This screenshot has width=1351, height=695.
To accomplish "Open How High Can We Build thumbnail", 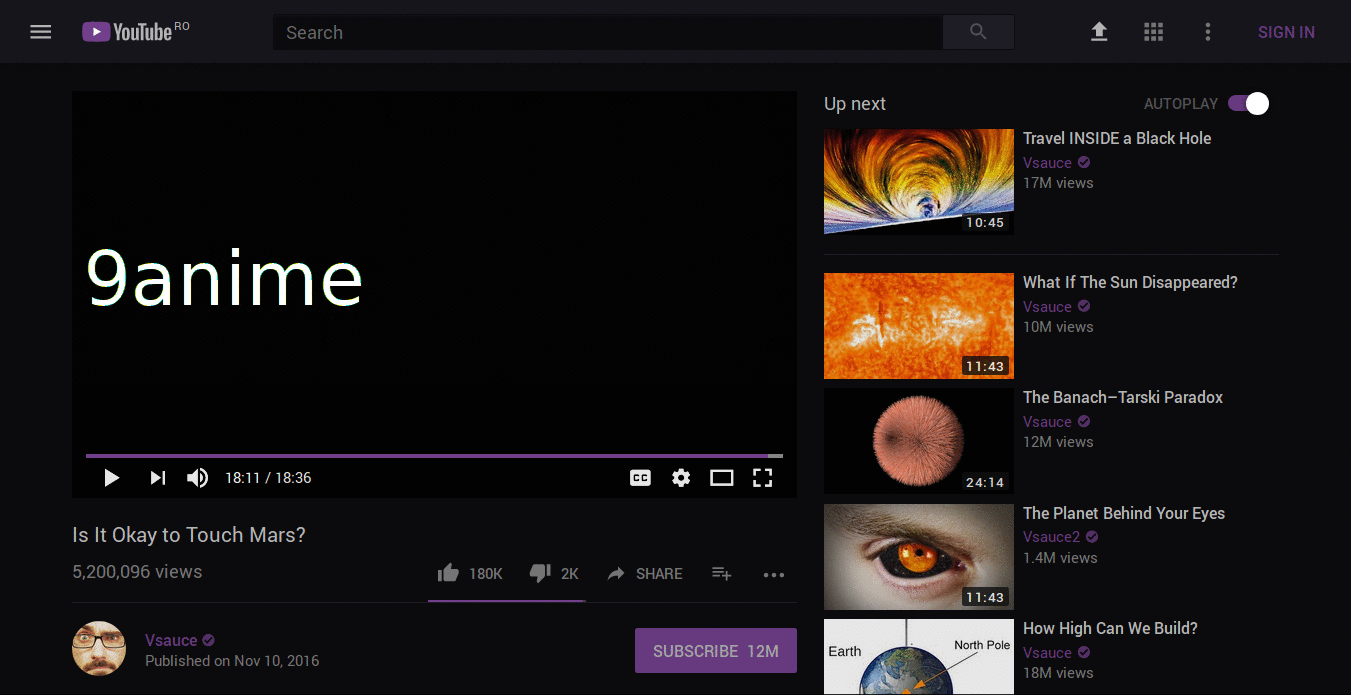I will 919,657.
